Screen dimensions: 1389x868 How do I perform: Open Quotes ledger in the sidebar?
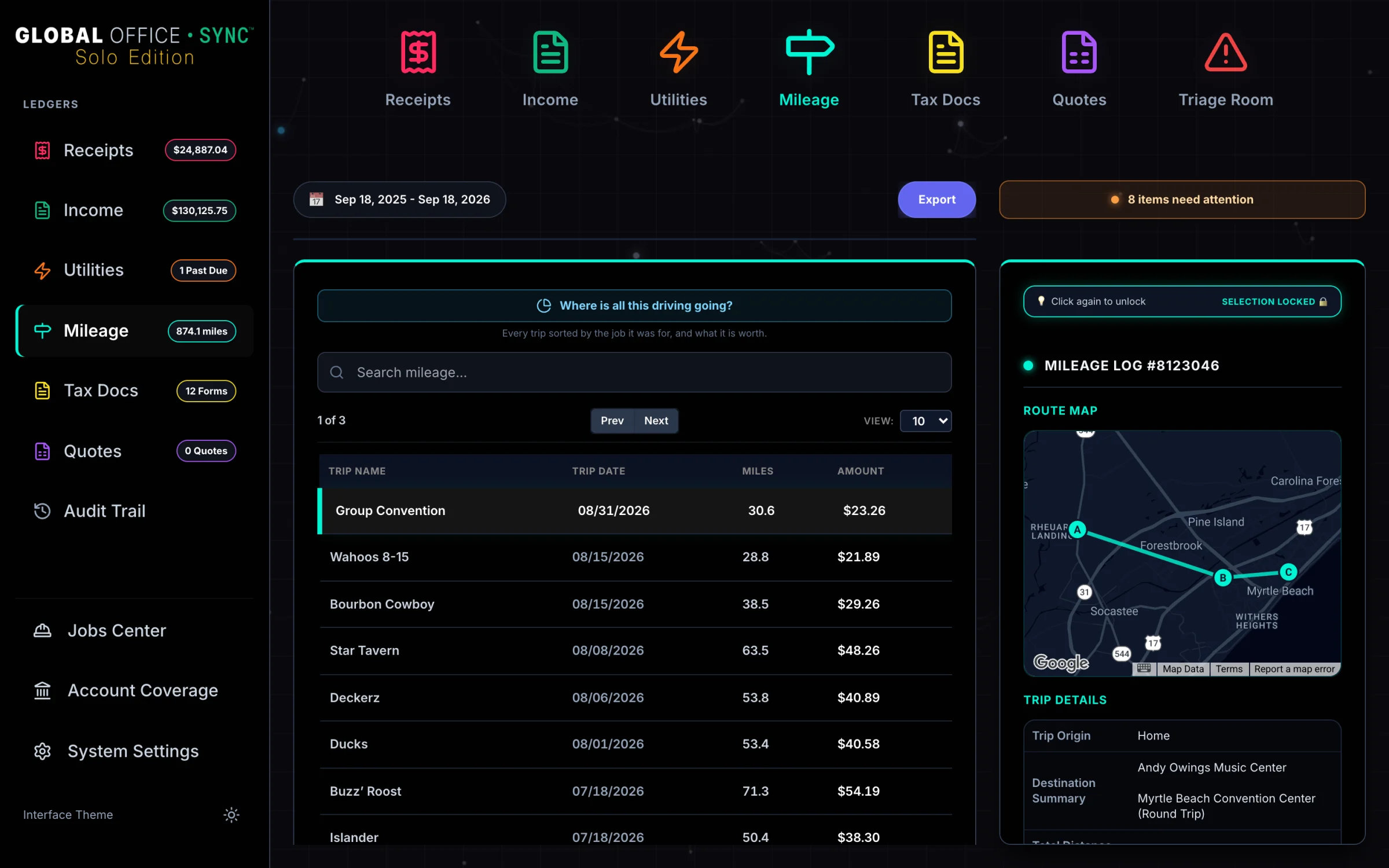click(134, 451)
